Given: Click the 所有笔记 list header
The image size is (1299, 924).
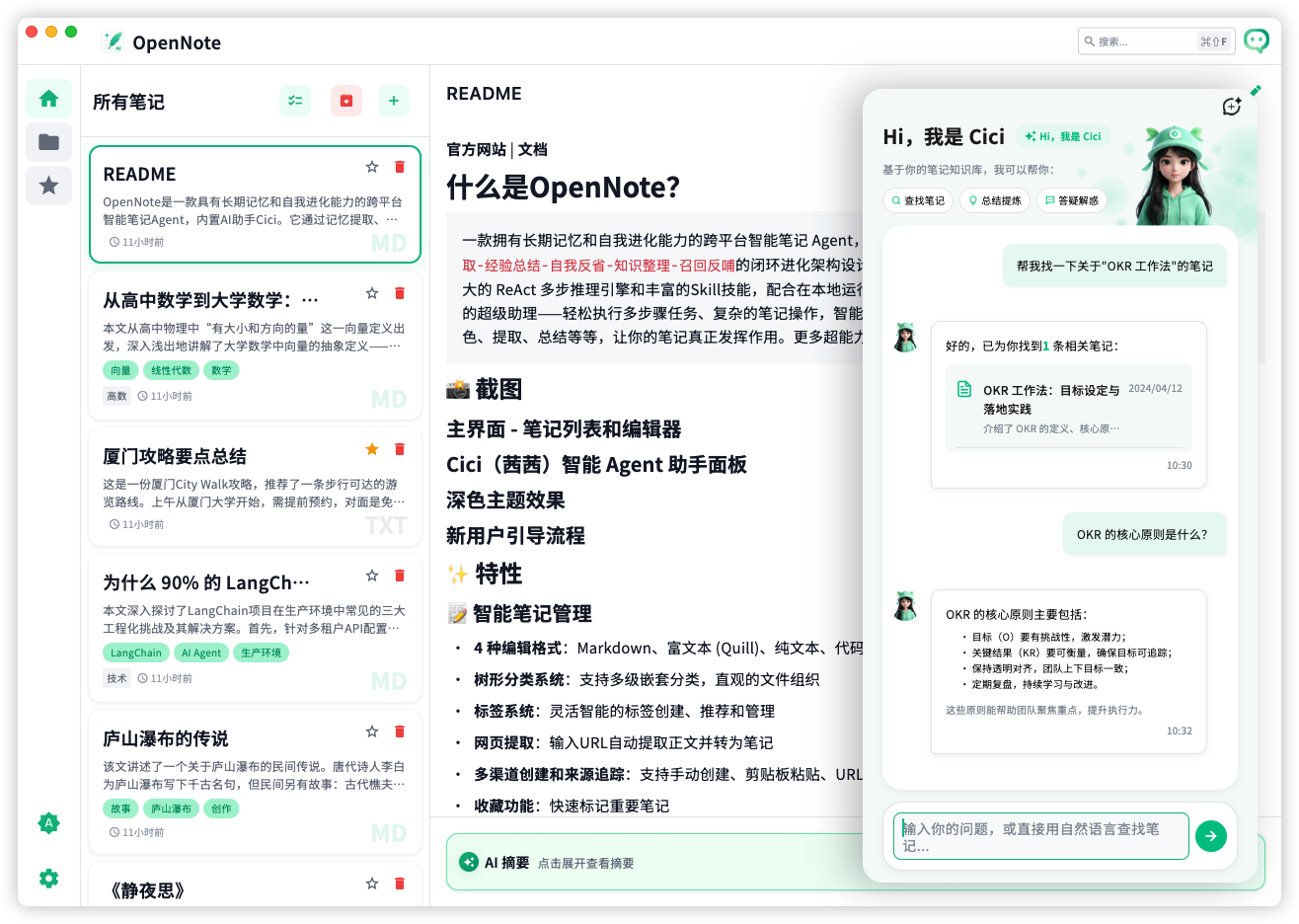Looking at the screenshot, I should click(x=128, y=102).
